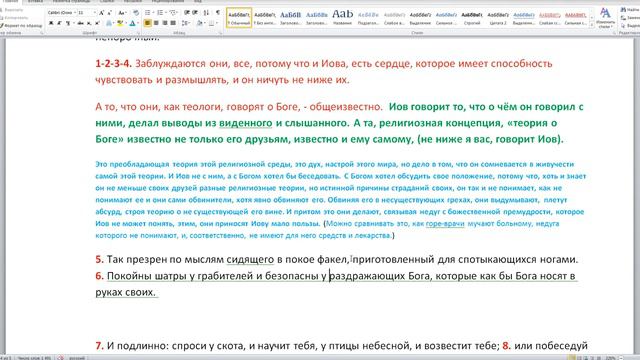Click the word "горе-врачи" in blue text
The width and height of the screenshot is (640, 360).
point(445,224)
